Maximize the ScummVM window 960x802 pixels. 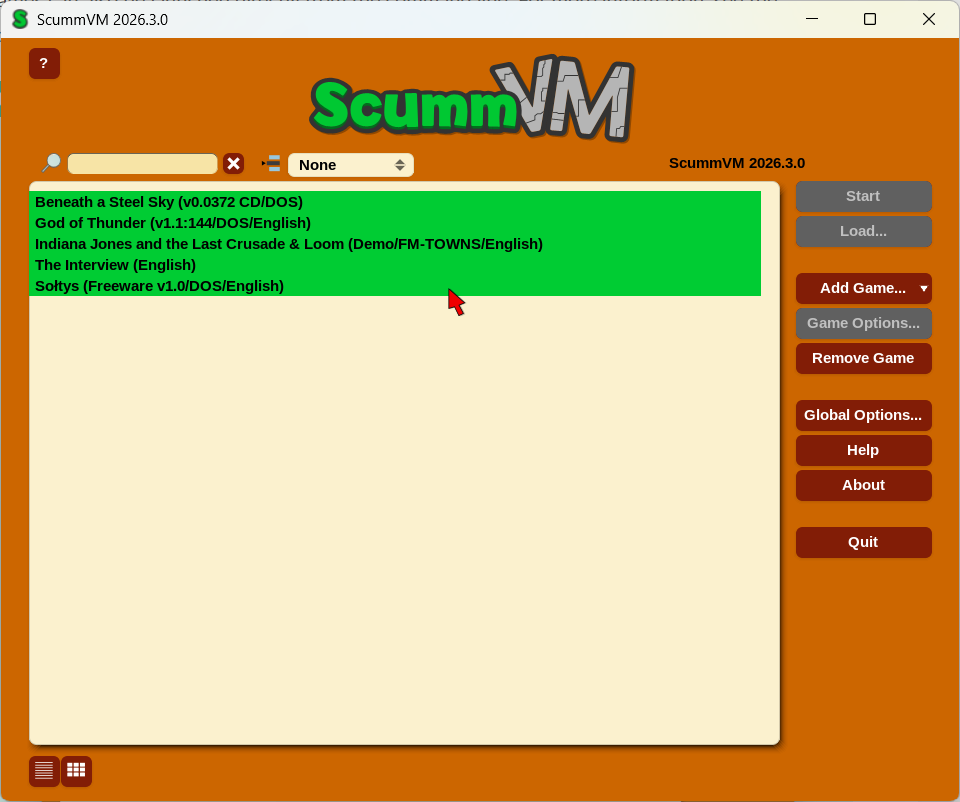coord(869,19)
